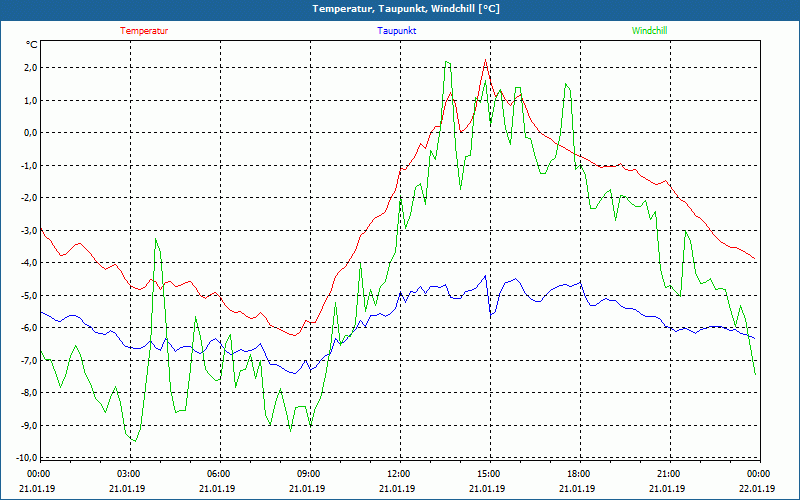
Task: Click the 06:00 time axis label
Action: (218, 474)
